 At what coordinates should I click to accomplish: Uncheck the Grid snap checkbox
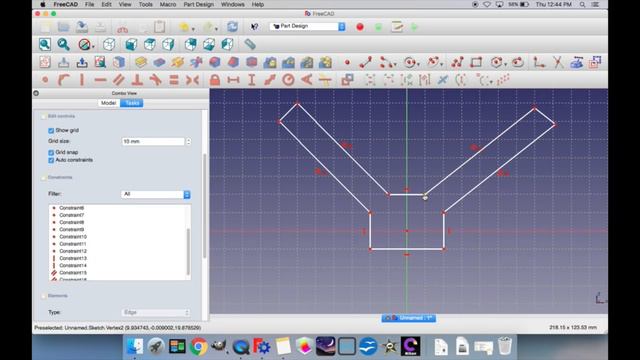(x=51, y=153)
